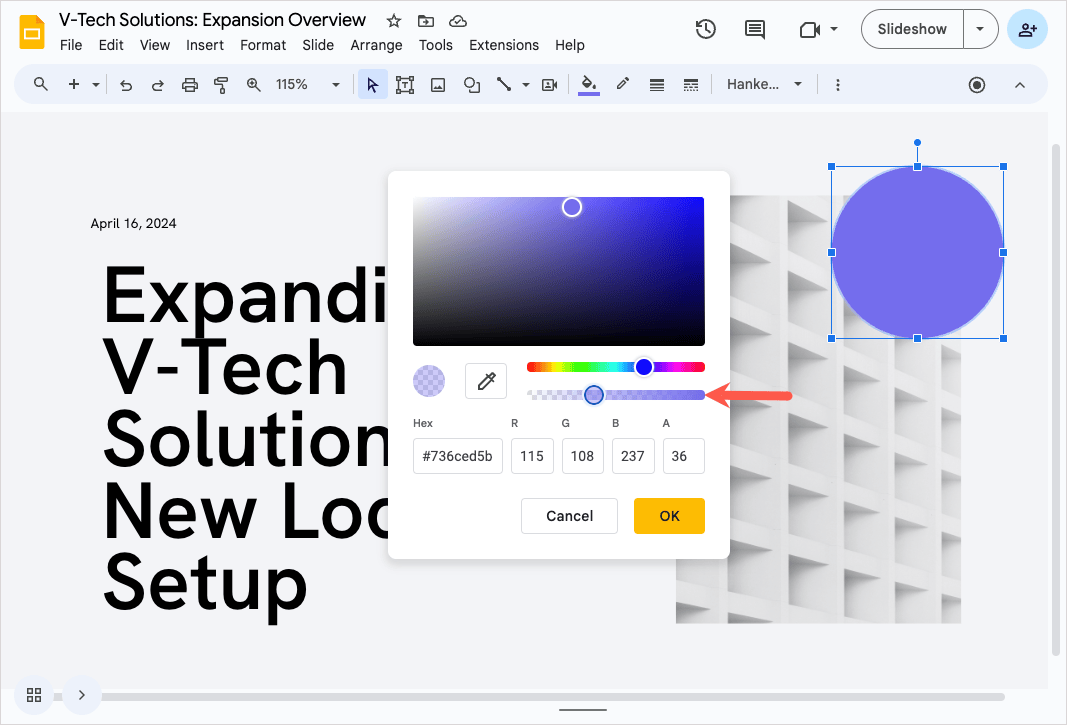Open the File menu

(x=71, y=45)
